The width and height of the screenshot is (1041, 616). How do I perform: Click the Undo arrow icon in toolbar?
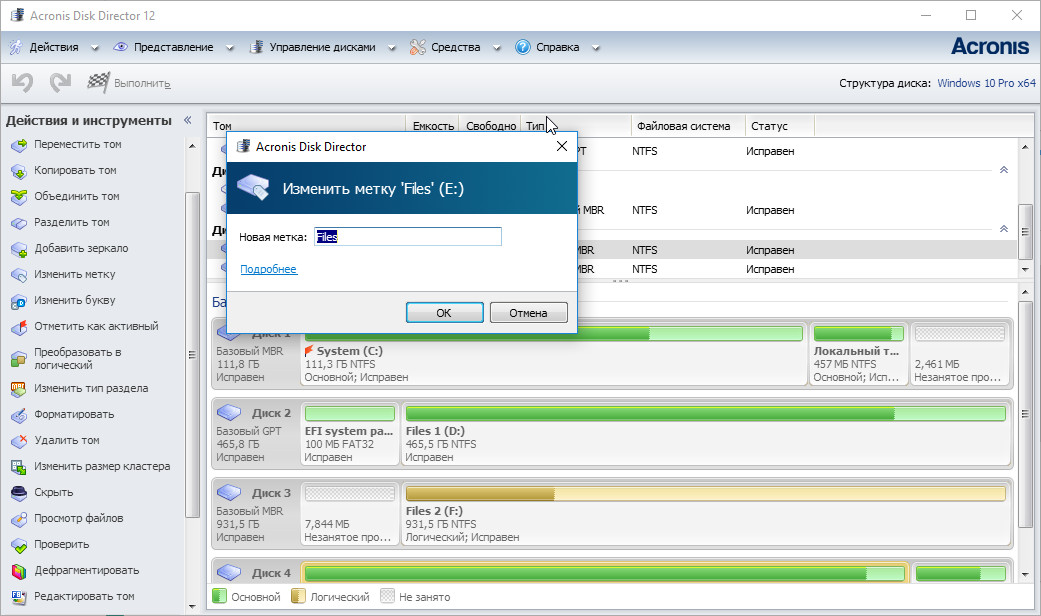coord(22,83)
